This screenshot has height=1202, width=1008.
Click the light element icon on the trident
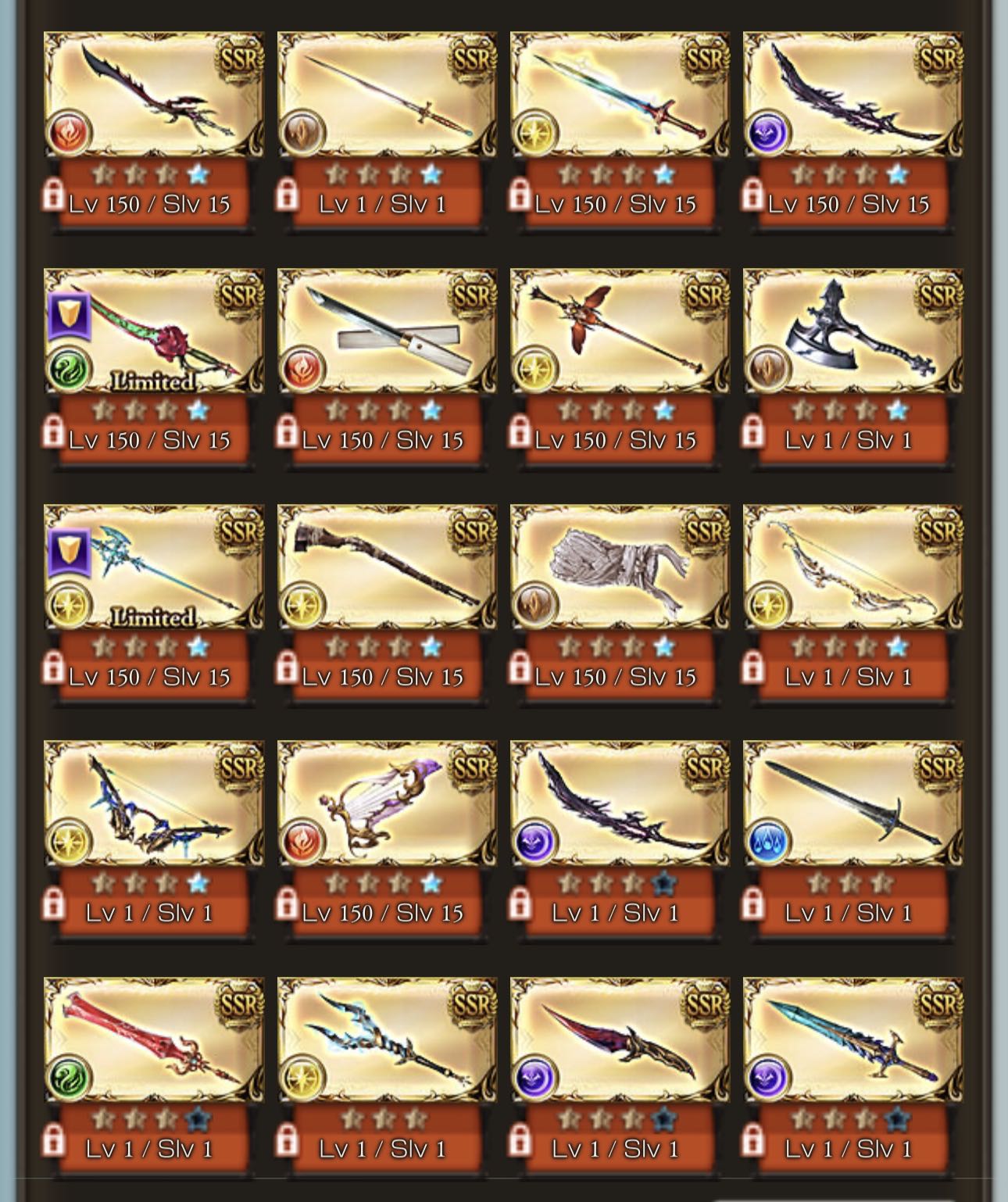pos(302,1078)
